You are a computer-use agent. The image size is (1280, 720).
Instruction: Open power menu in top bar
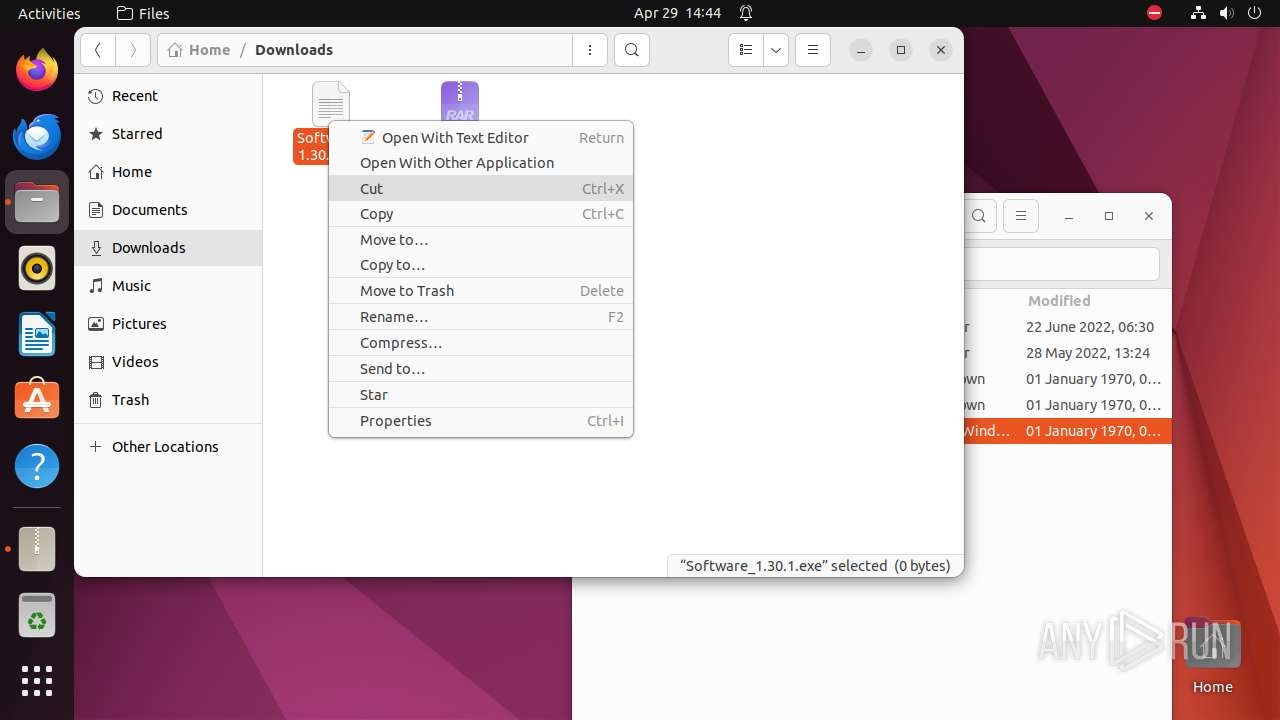coord(1254,13)
